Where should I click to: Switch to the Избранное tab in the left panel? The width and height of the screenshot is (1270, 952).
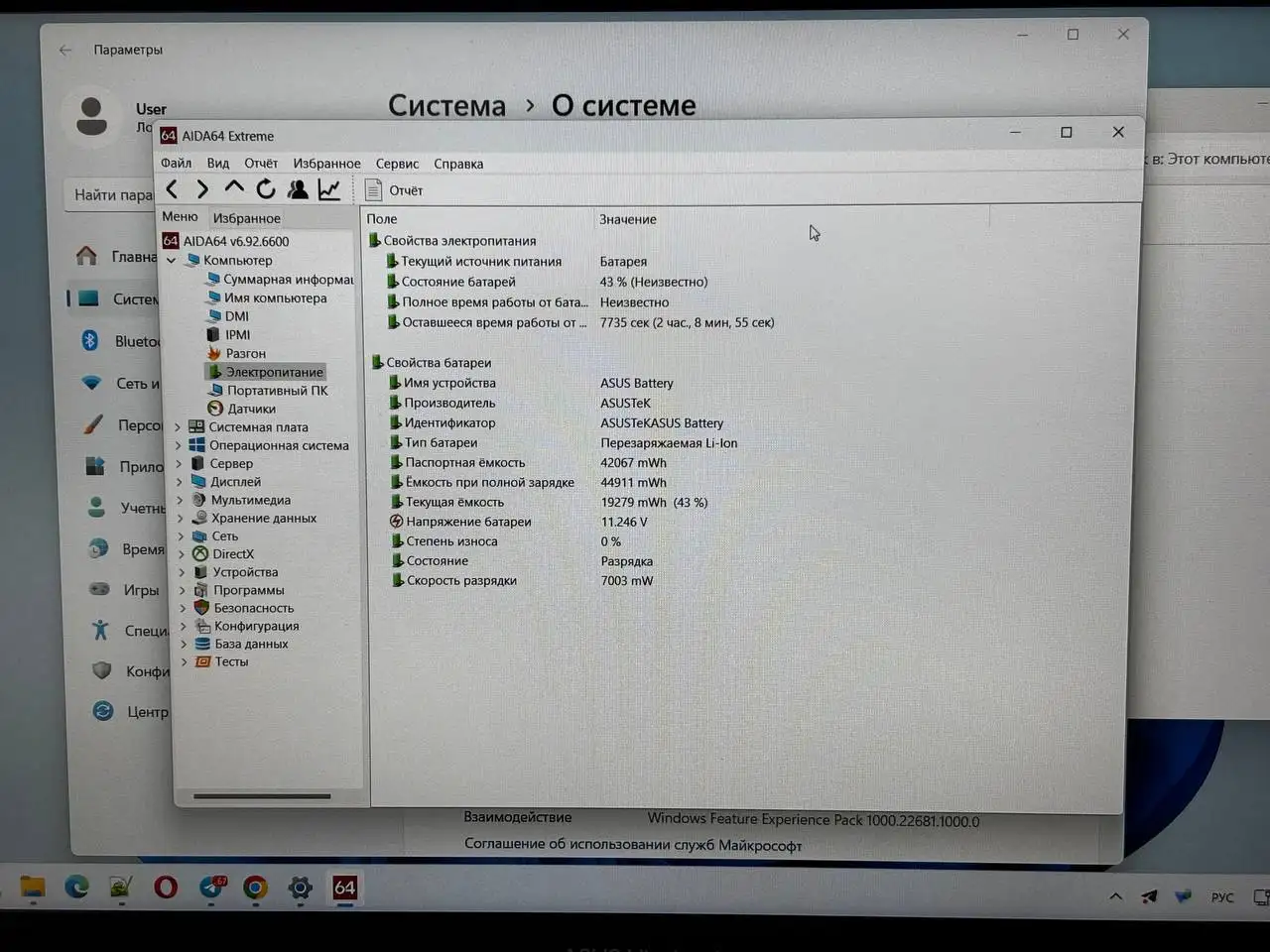(247, 218)
